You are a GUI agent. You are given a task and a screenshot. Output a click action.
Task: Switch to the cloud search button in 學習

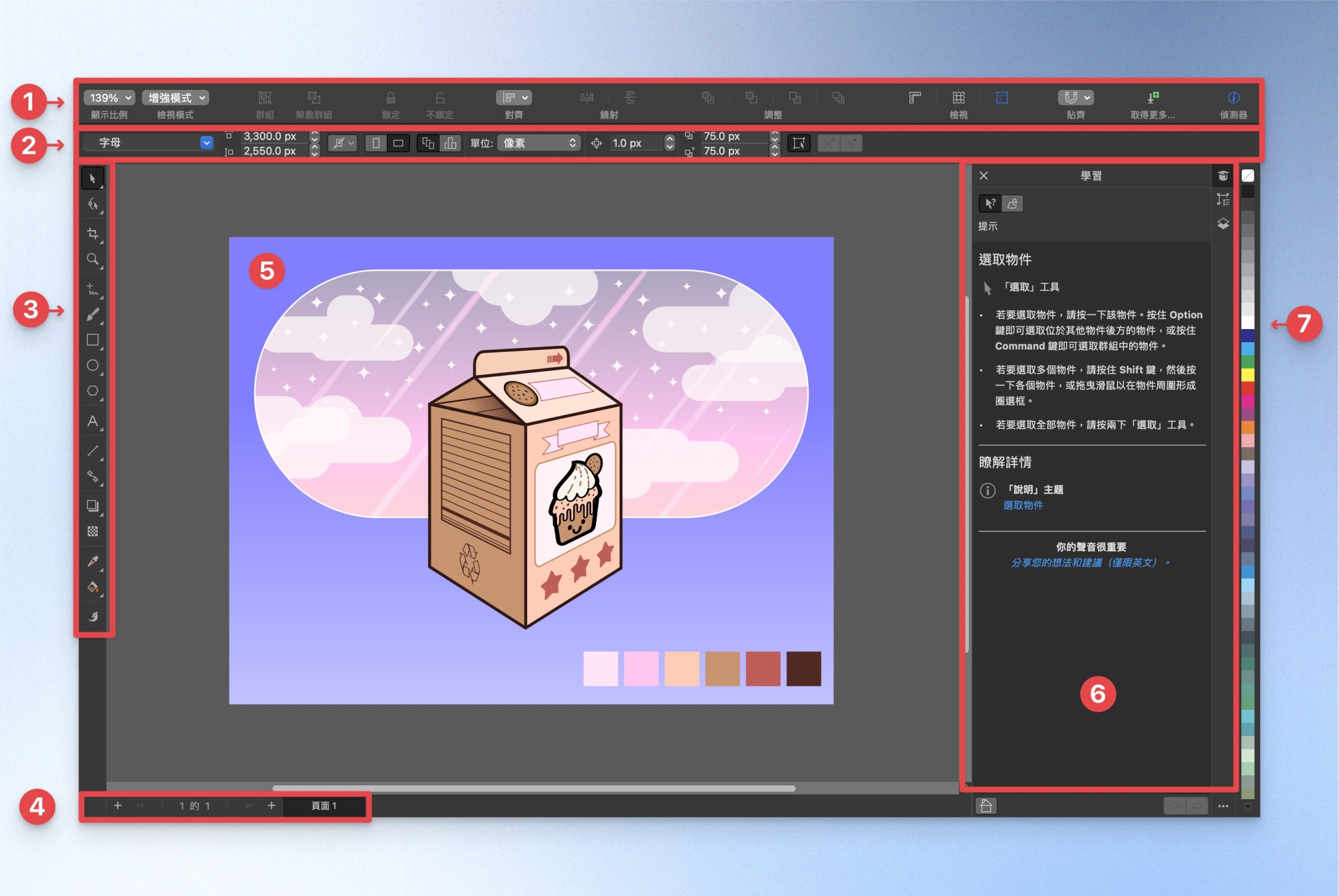(1012, 203)
